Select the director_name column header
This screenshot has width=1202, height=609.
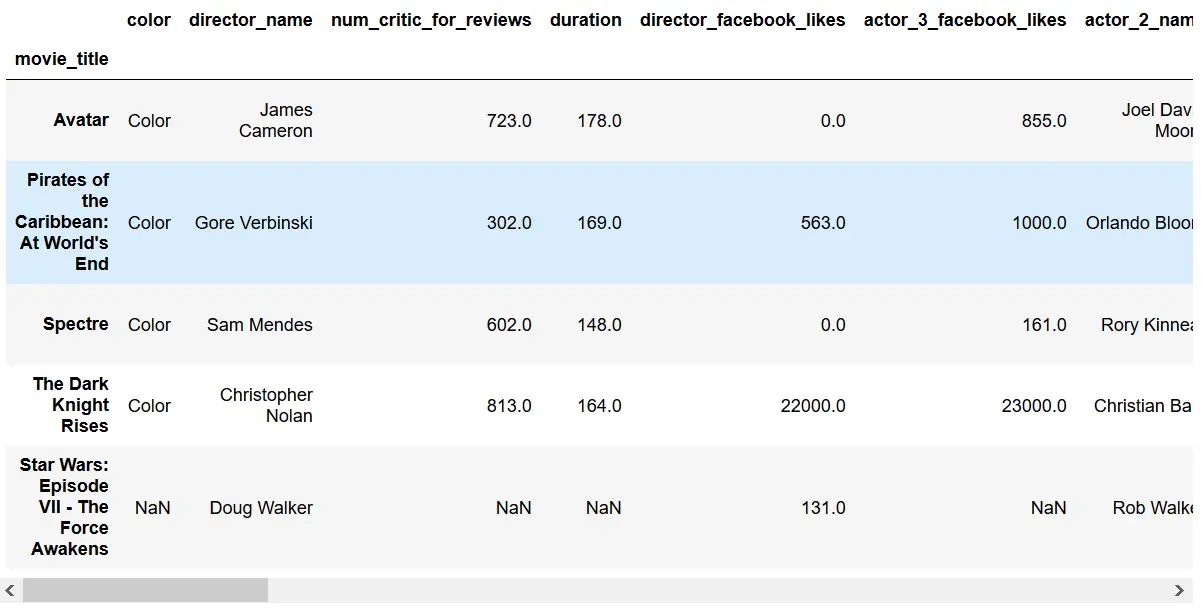[x=251, y=20]
